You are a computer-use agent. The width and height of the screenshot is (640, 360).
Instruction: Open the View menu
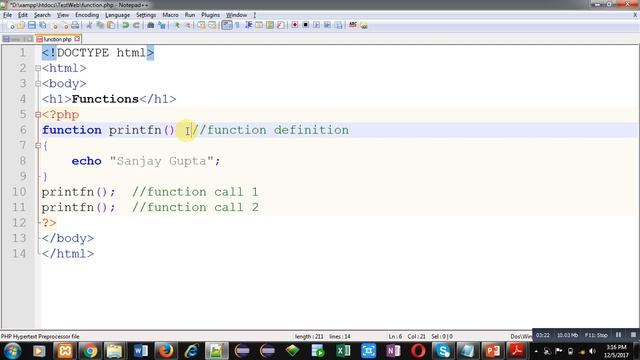[62, 15]
